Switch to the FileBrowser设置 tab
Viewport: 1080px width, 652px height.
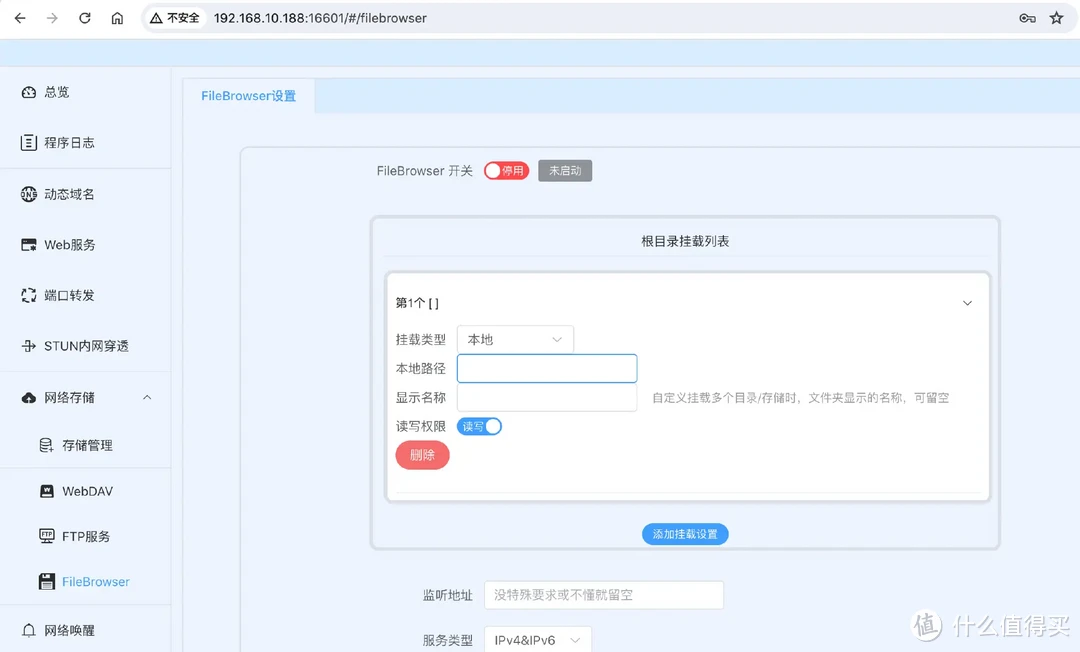tap(249, 96)
